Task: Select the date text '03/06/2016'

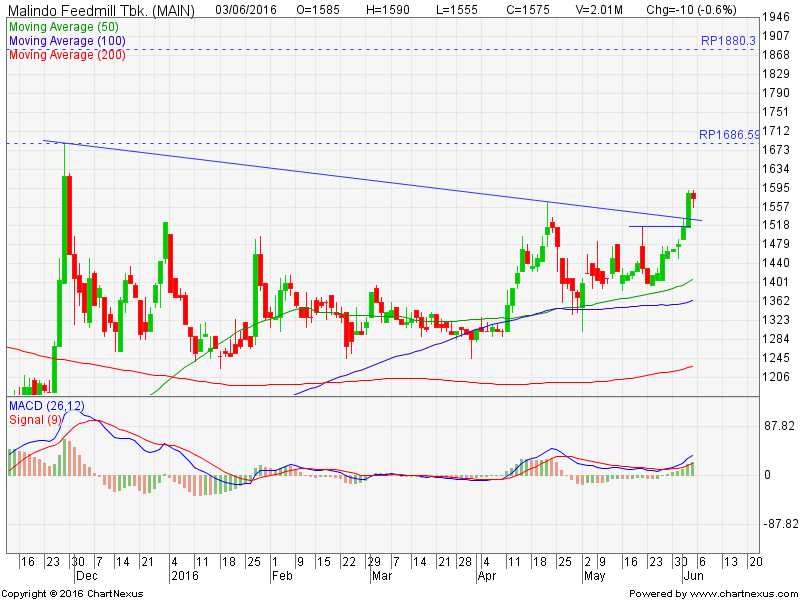Action: point(246,9)
